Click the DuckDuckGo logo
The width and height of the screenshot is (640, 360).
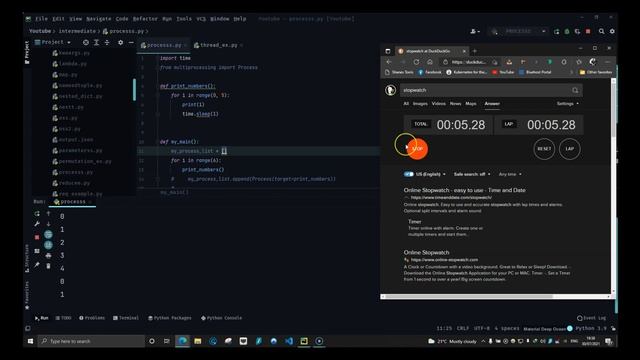(x=391, y=90)
